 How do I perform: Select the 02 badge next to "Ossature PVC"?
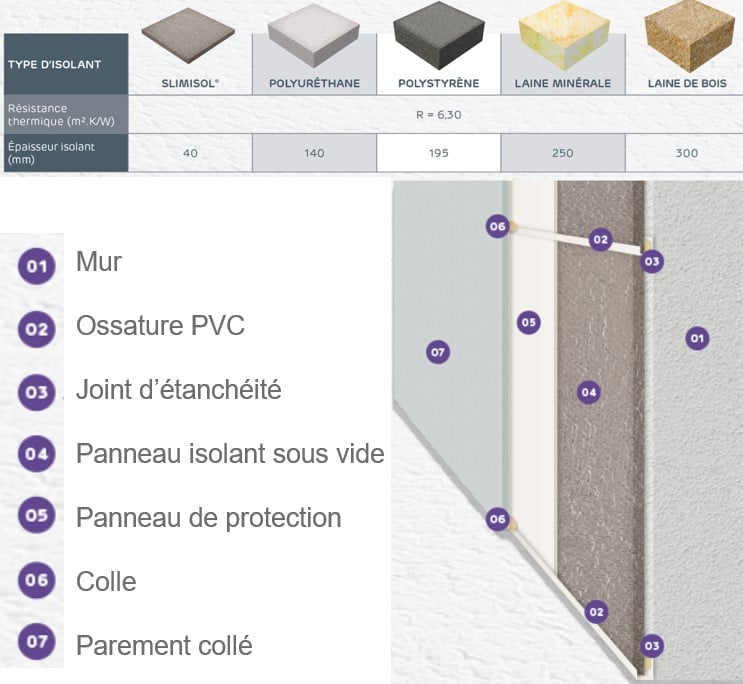coord(37,328)
